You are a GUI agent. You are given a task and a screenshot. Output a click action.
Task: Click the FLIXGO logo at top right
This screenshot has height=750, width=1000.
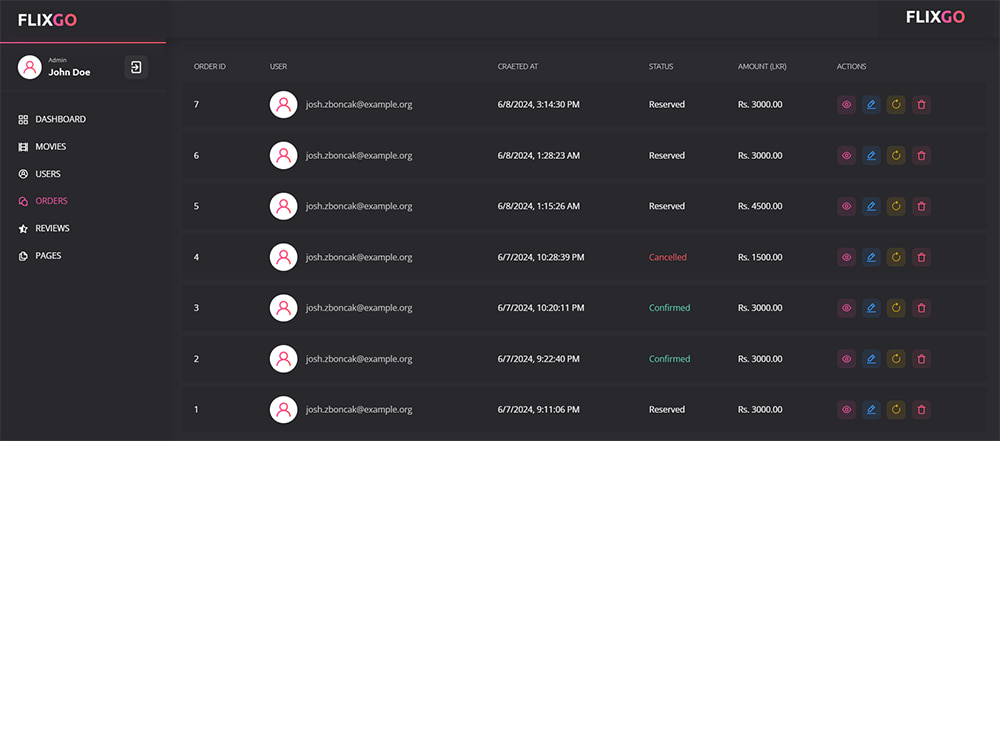coord(936,17)
